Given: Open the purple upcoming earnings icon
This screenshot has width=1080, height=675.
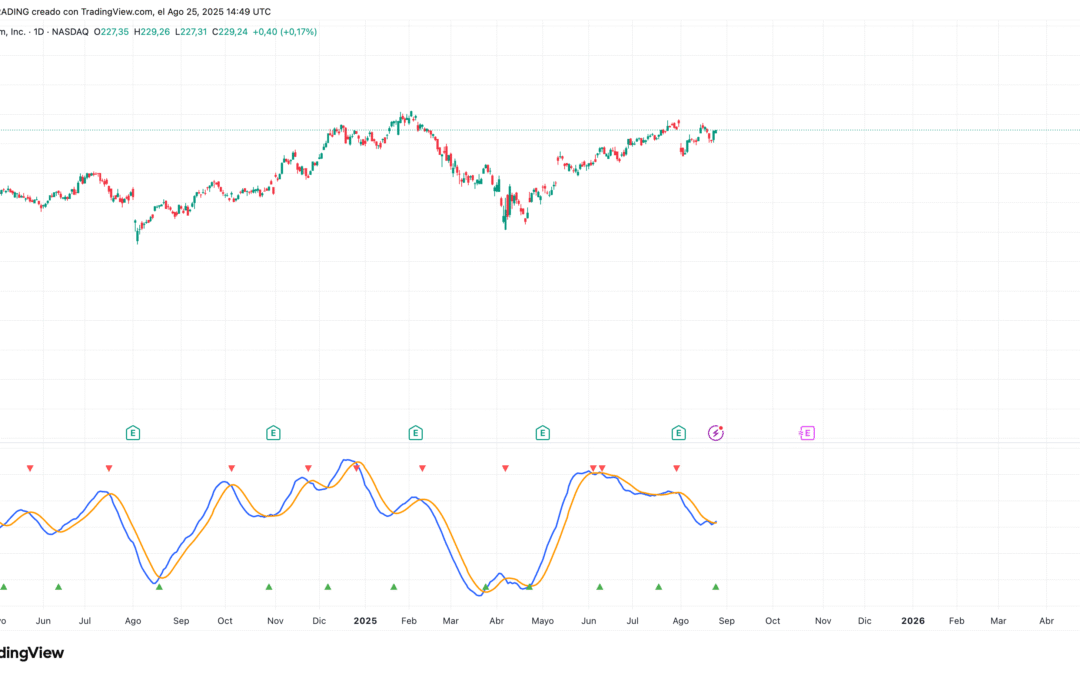Looking at the screenshot, I should [x=807, y=433].
